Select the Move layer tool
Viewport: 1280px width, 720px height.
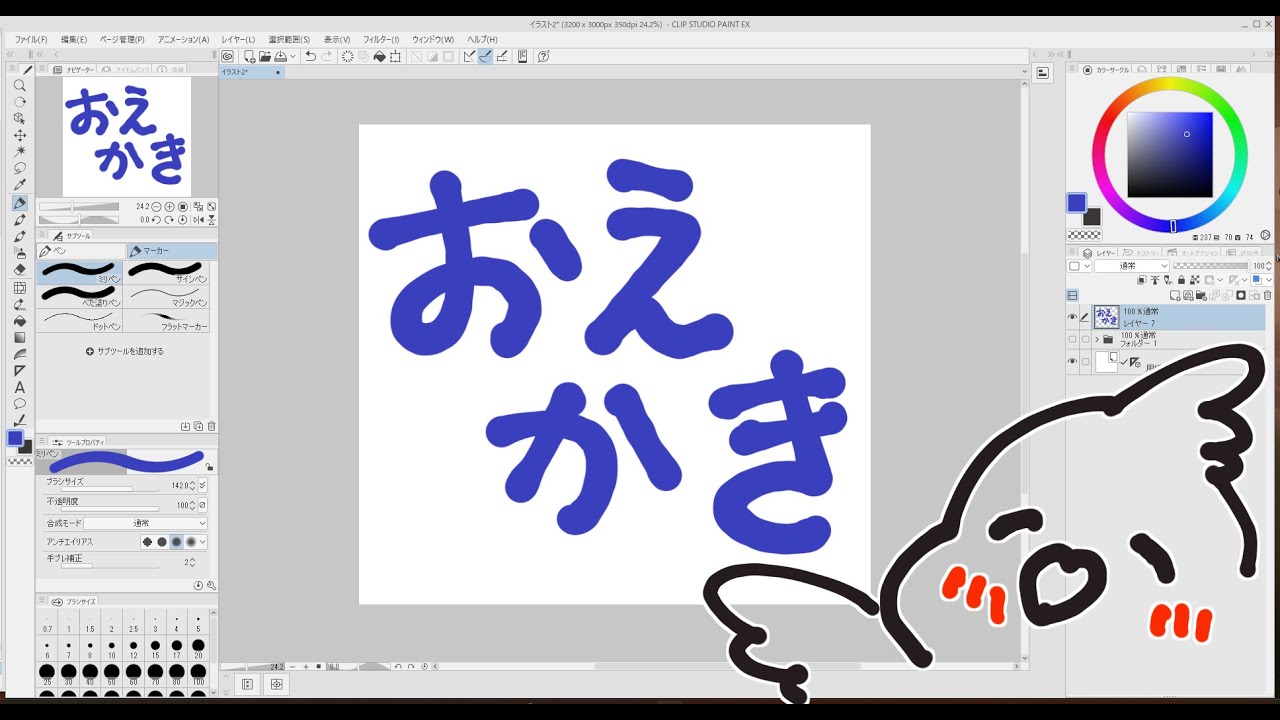(19, 135)
